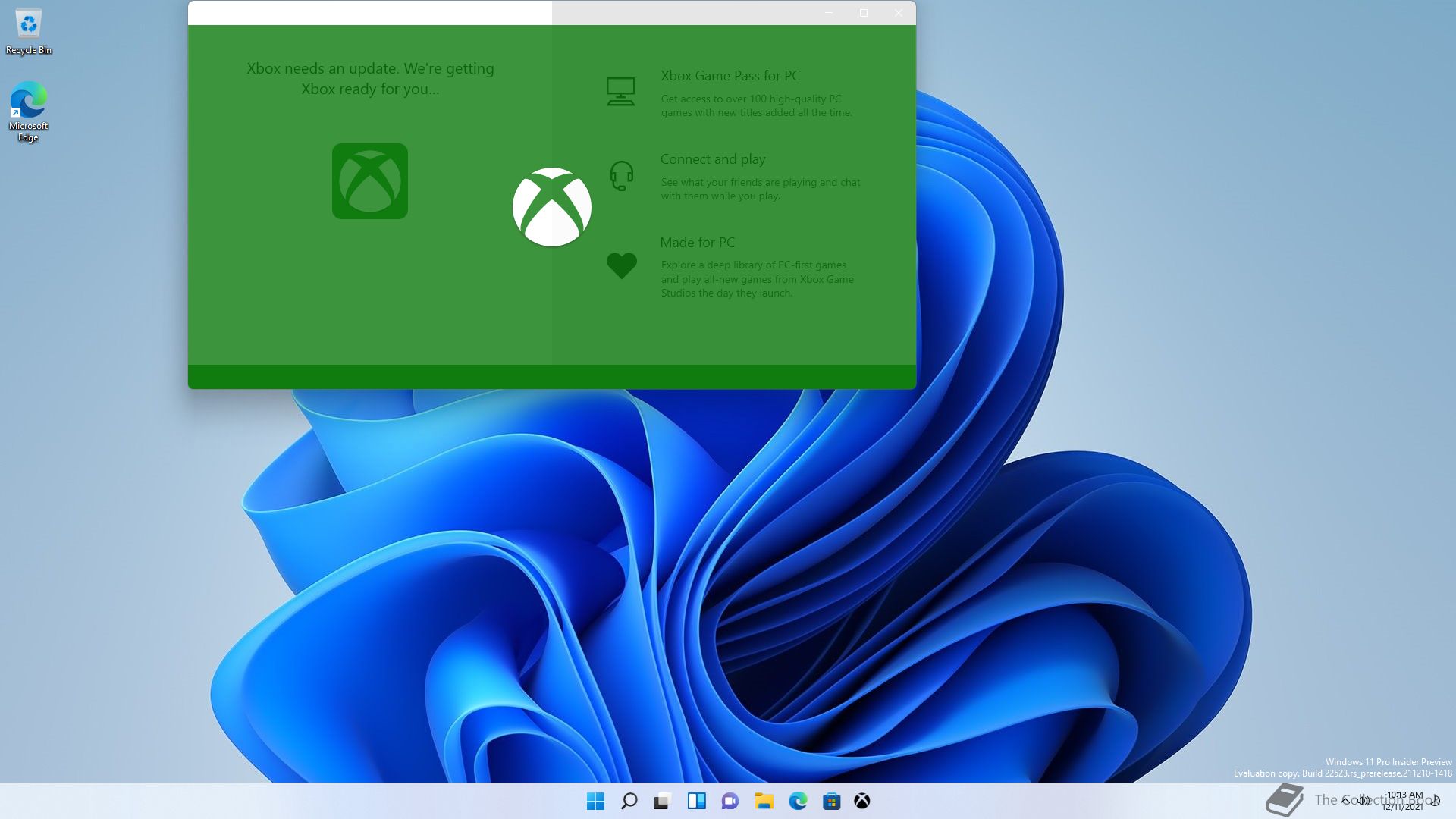Open the volume control in system tray

click(x=1363, y=800)
